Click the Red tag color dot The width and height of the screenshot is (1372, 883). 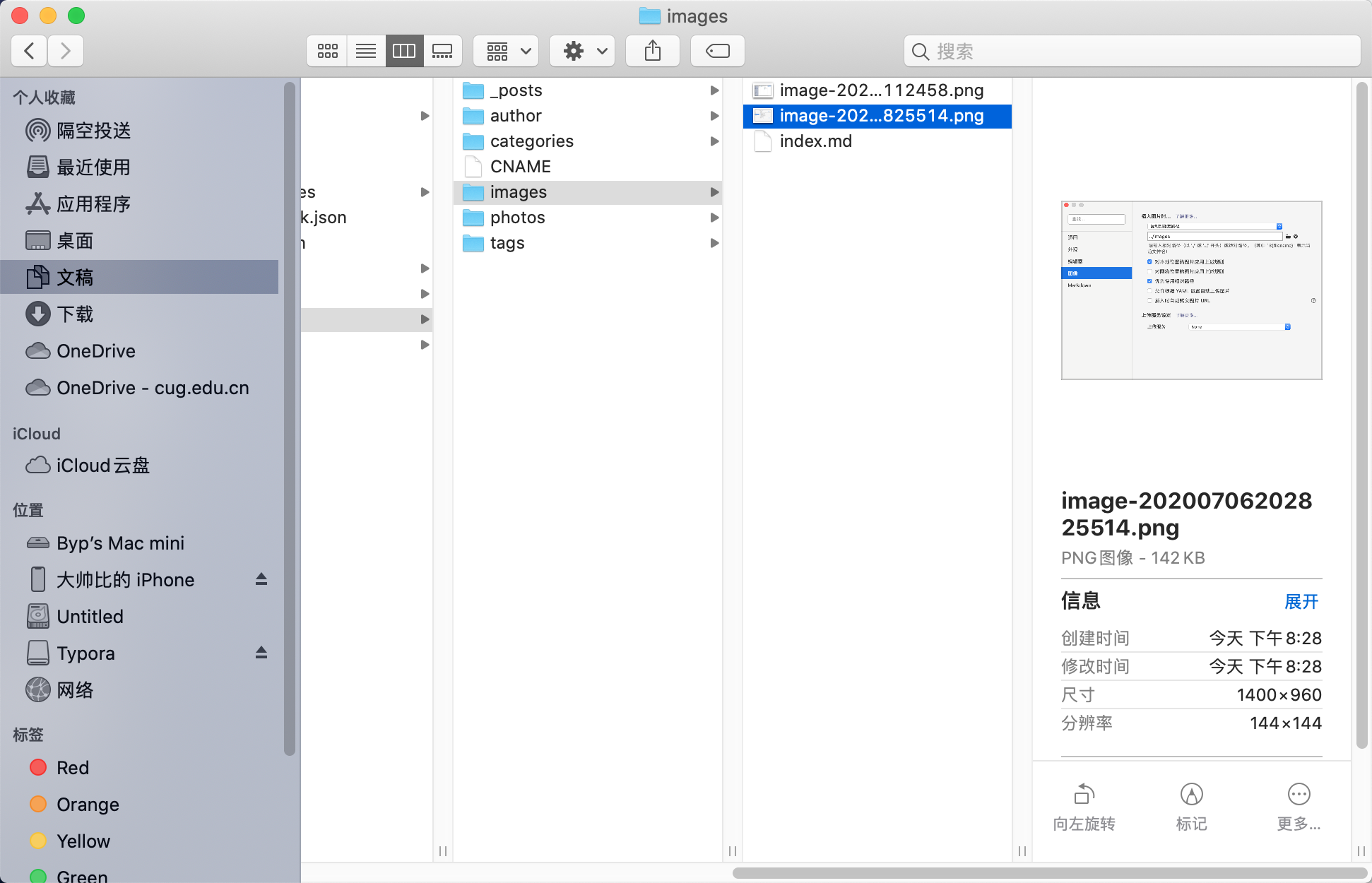tap(38, 768)
